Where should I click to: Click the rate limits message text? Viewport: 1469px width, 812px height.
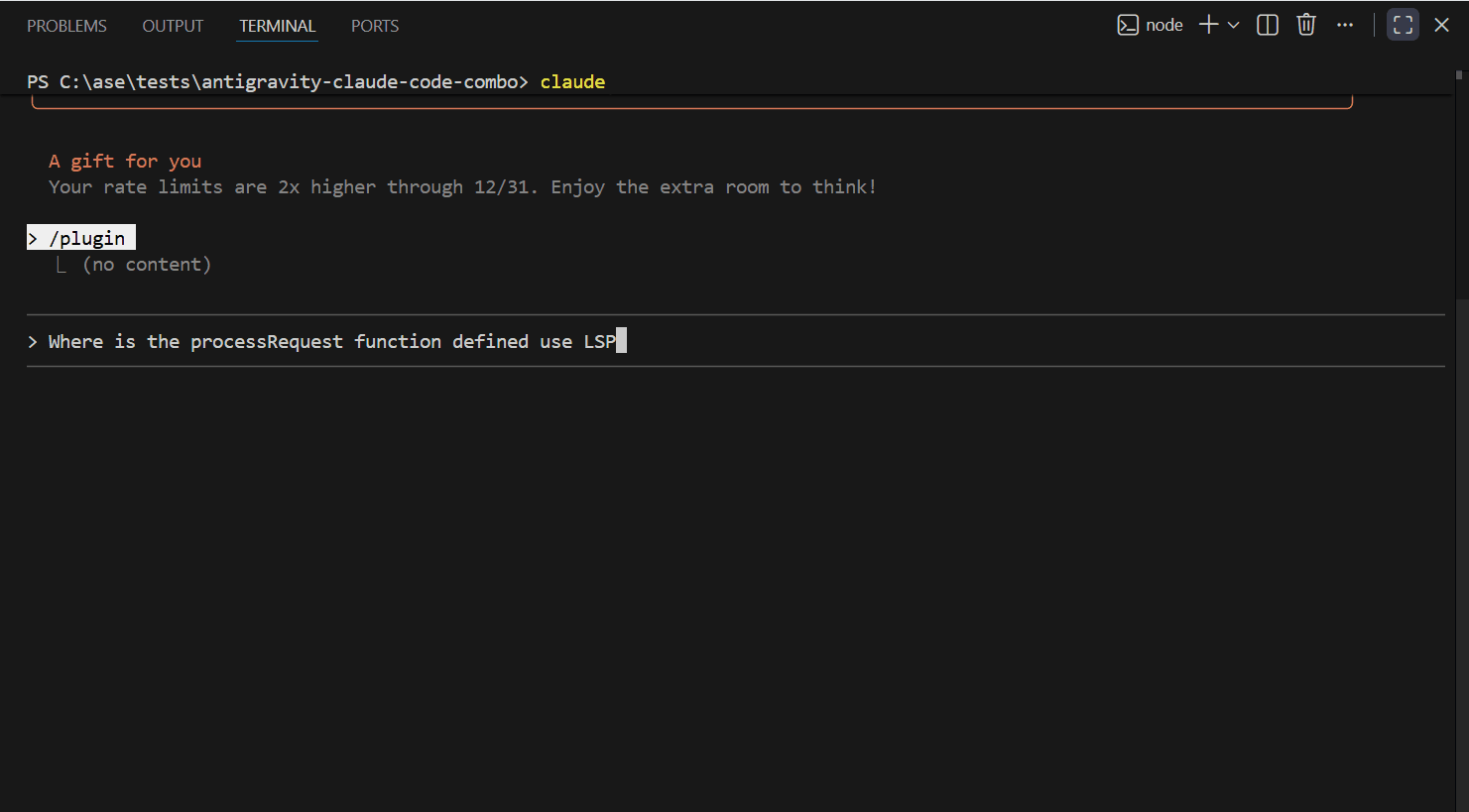click(462, 187)
